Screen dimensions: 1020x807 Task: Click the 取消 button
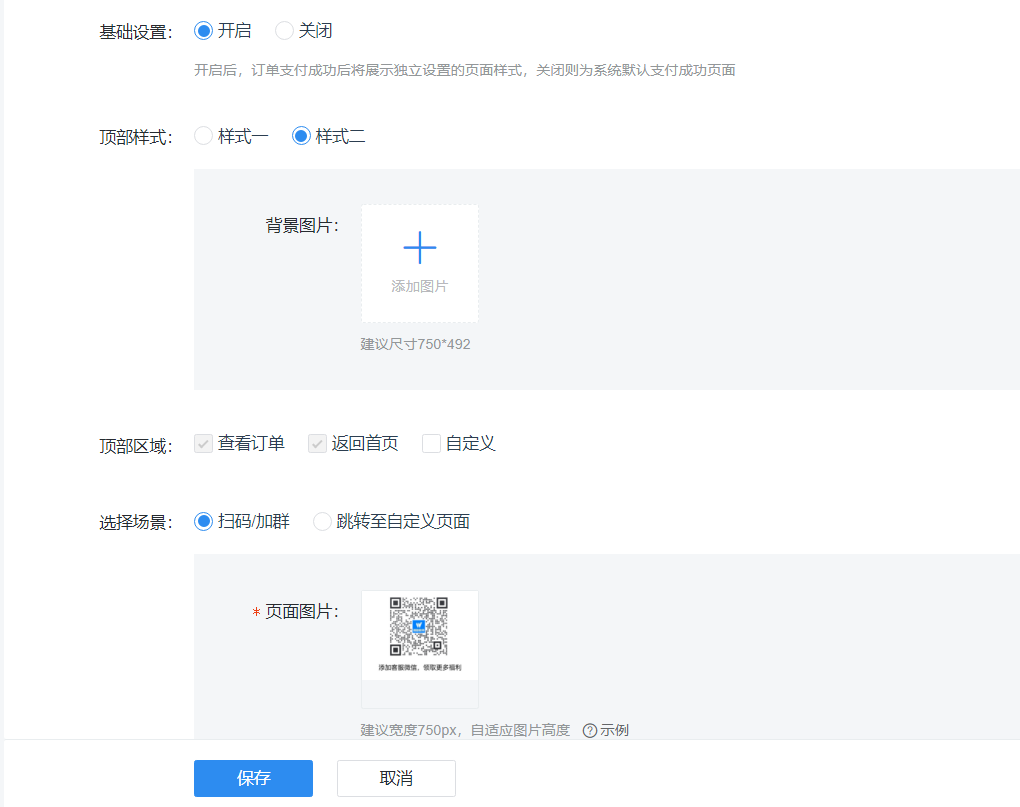[x=396, y=778]
